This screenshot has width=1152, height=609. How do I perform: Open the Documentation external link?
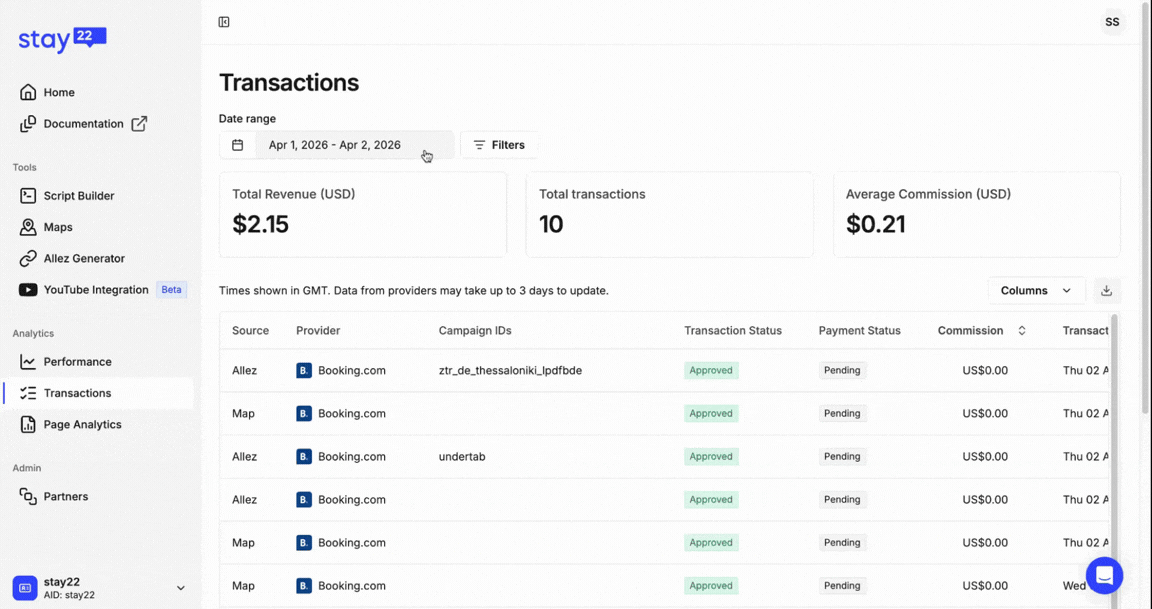(x=84, y=124)
